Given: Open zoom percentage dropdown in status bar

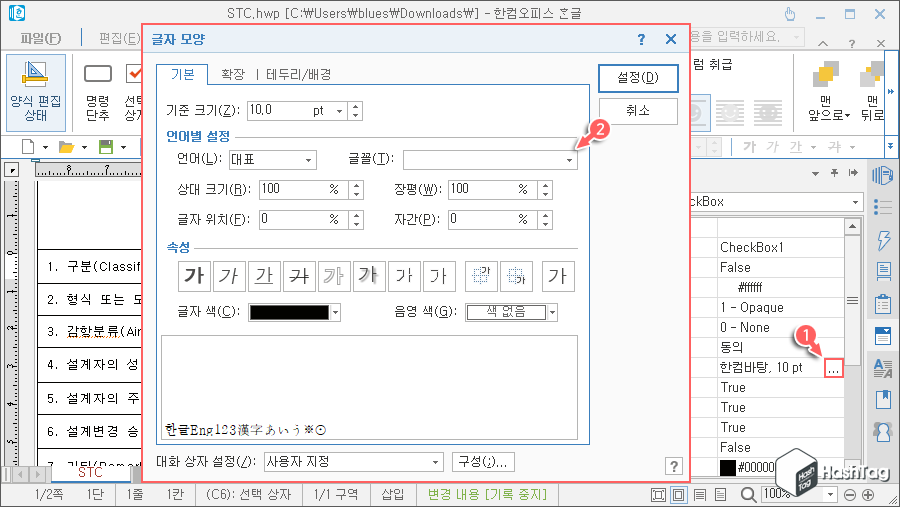Looking at the screenshot, I should click(830, 494).
